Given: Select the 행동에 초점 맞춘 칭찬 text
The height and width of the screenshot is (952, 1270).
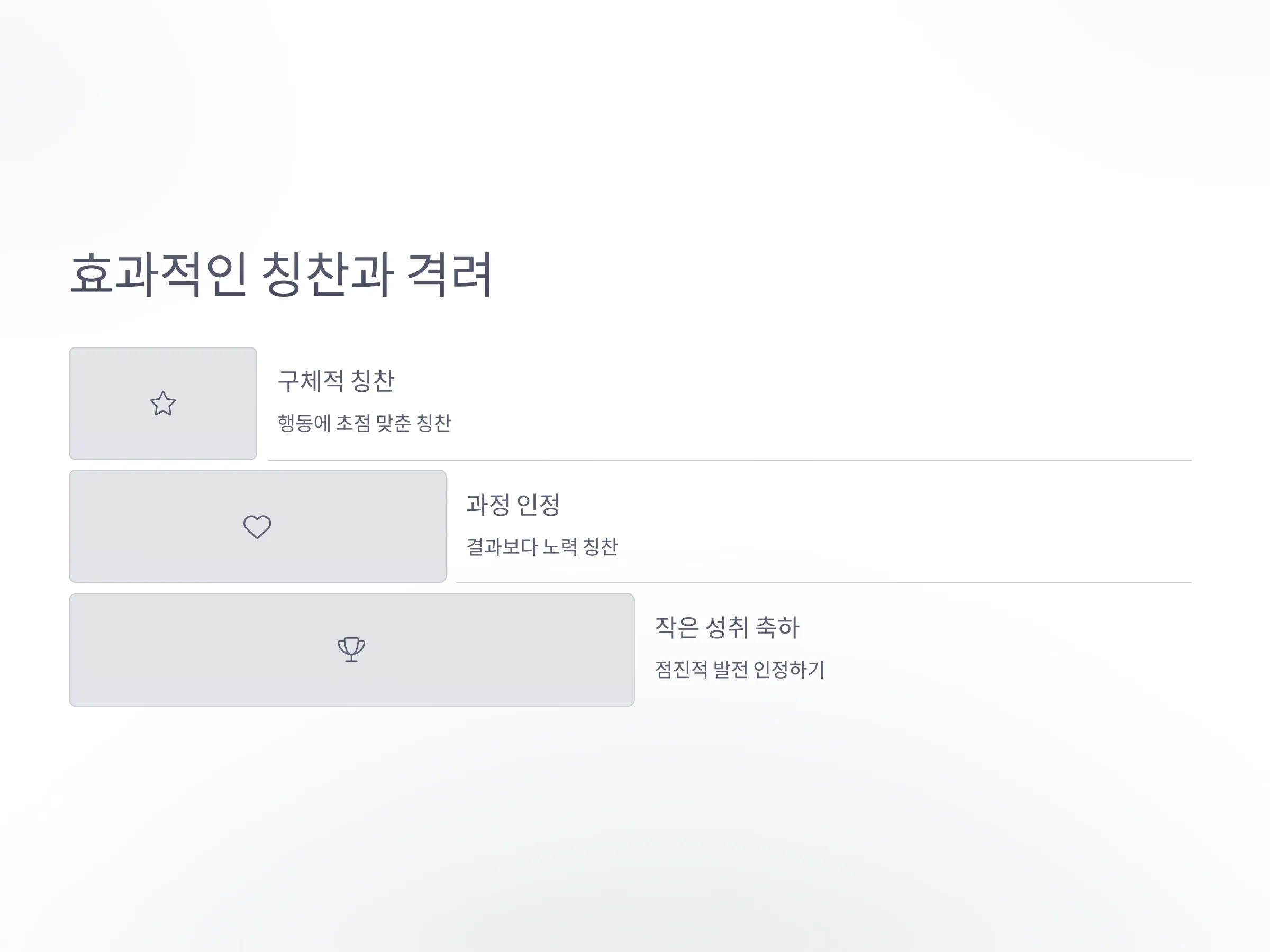Looking at the screenshot, I should [x=365, y=423].
